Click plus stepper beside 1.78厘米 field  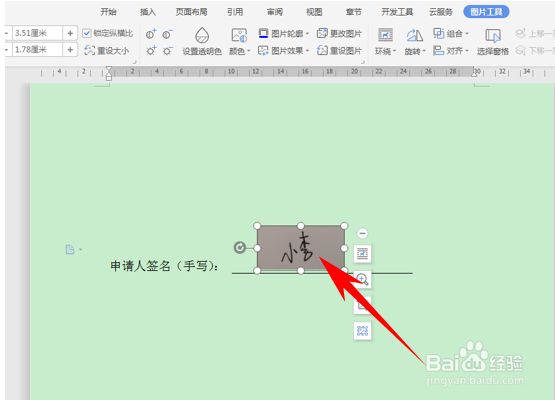pos(70,50)
